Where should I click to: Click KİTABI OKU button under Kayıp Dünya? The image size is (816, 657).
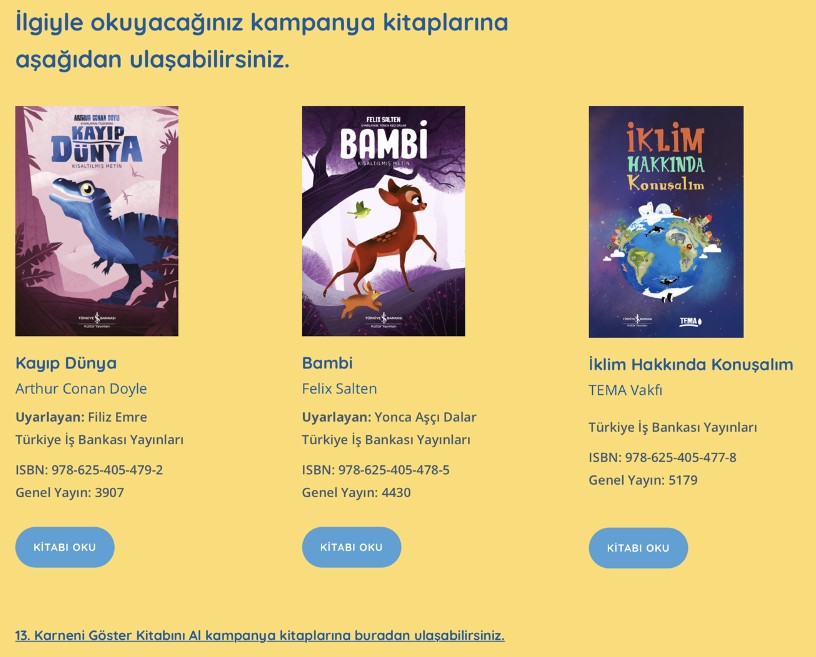(x=65, y=547)
